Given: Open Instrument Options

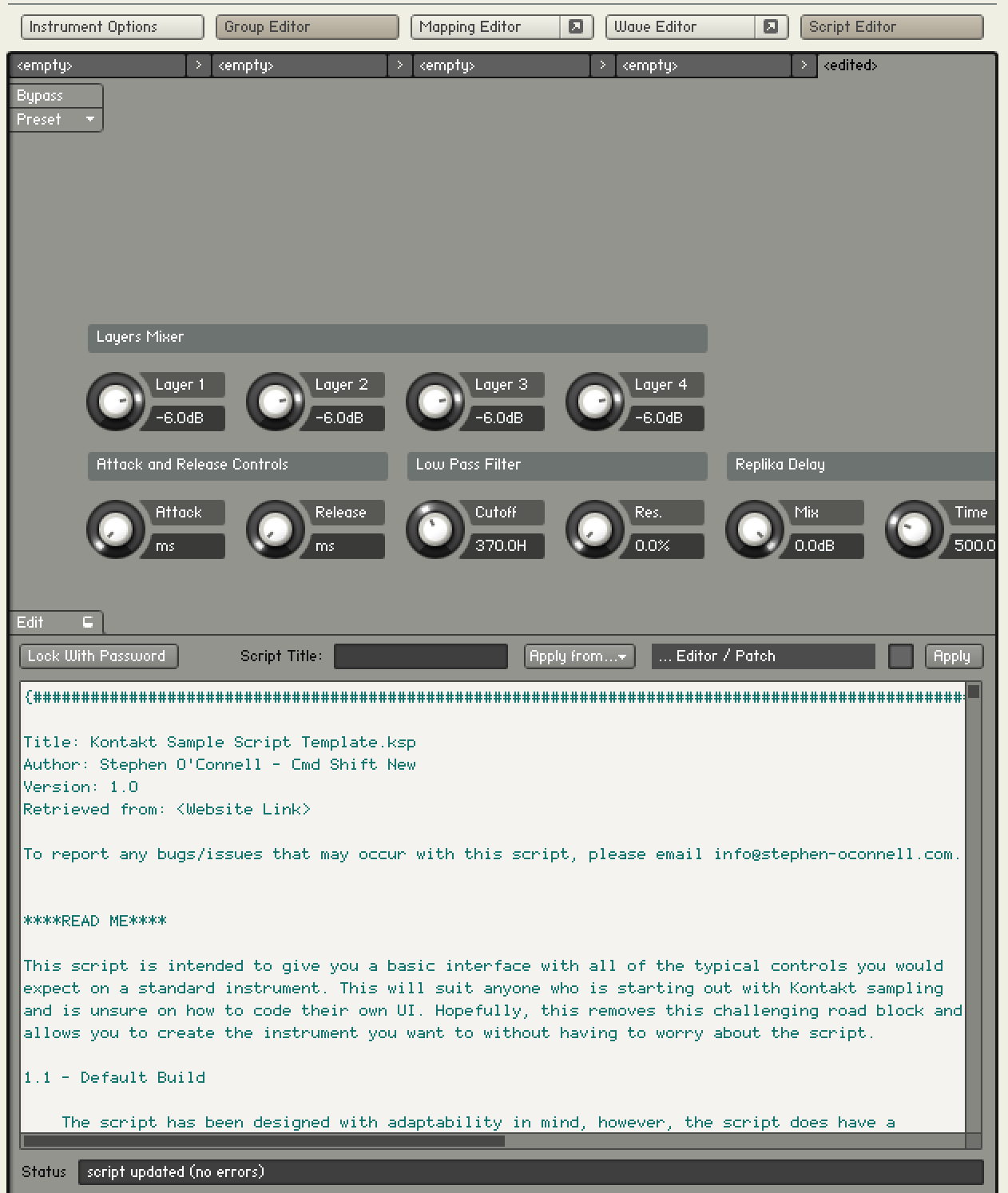Looking at the screenshot, I should (x=111, y=26).
